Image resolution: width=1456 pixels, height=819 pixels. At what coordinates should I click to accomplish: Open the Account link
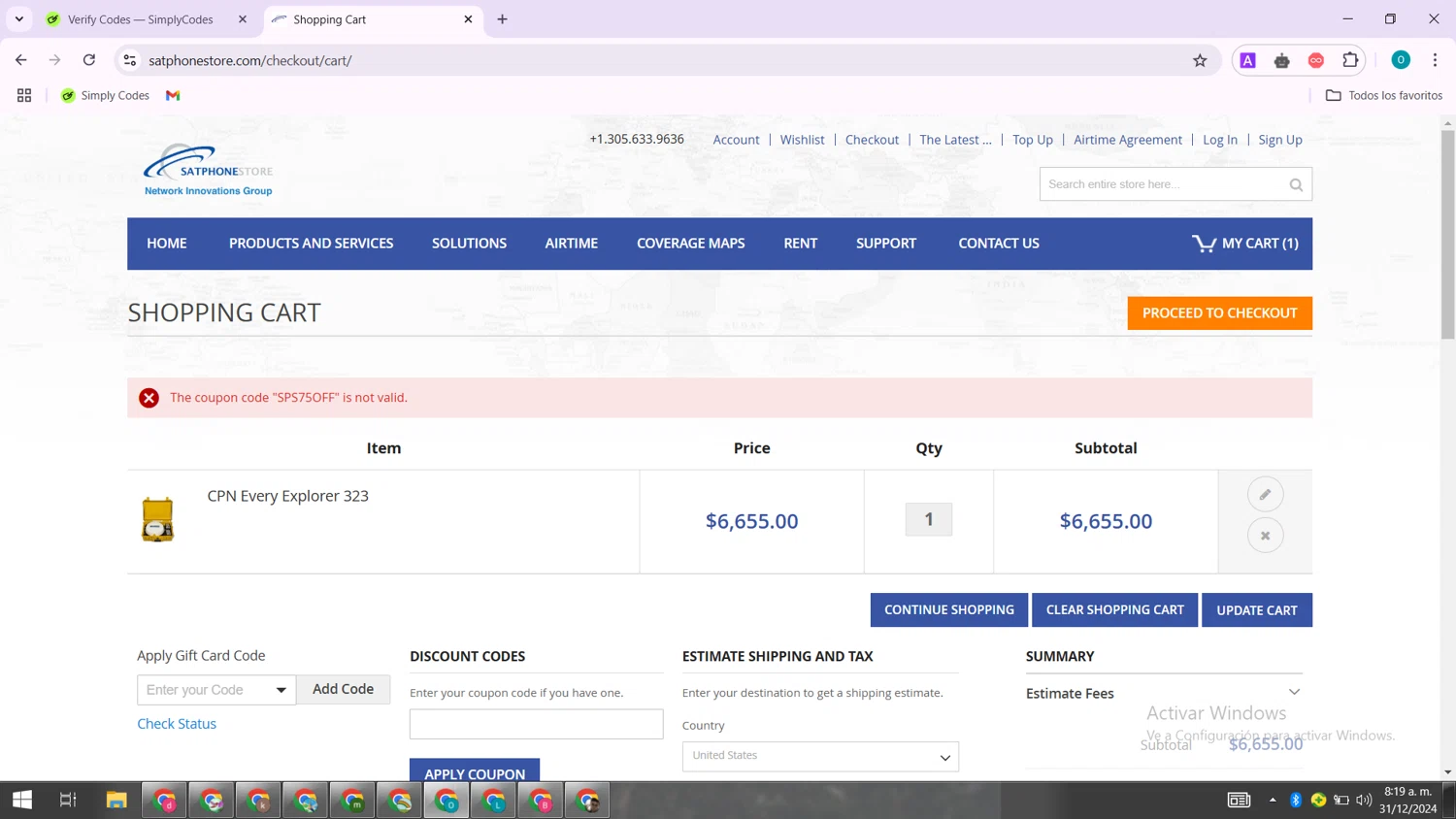[x=736, y=140]
